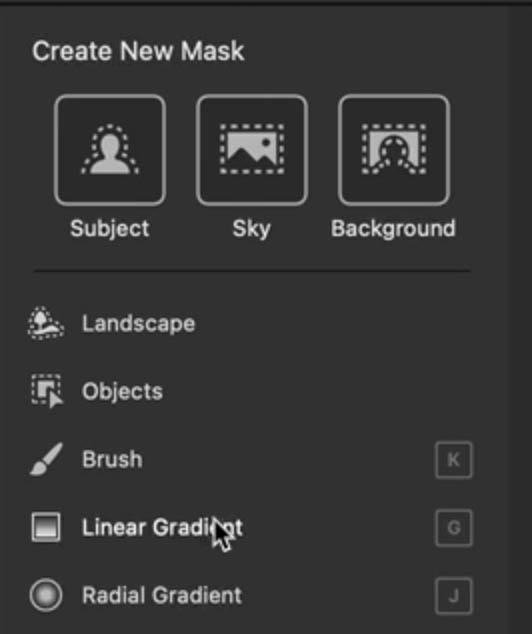Select Linear Gradient from the mask list

click(x=162, y=527)
